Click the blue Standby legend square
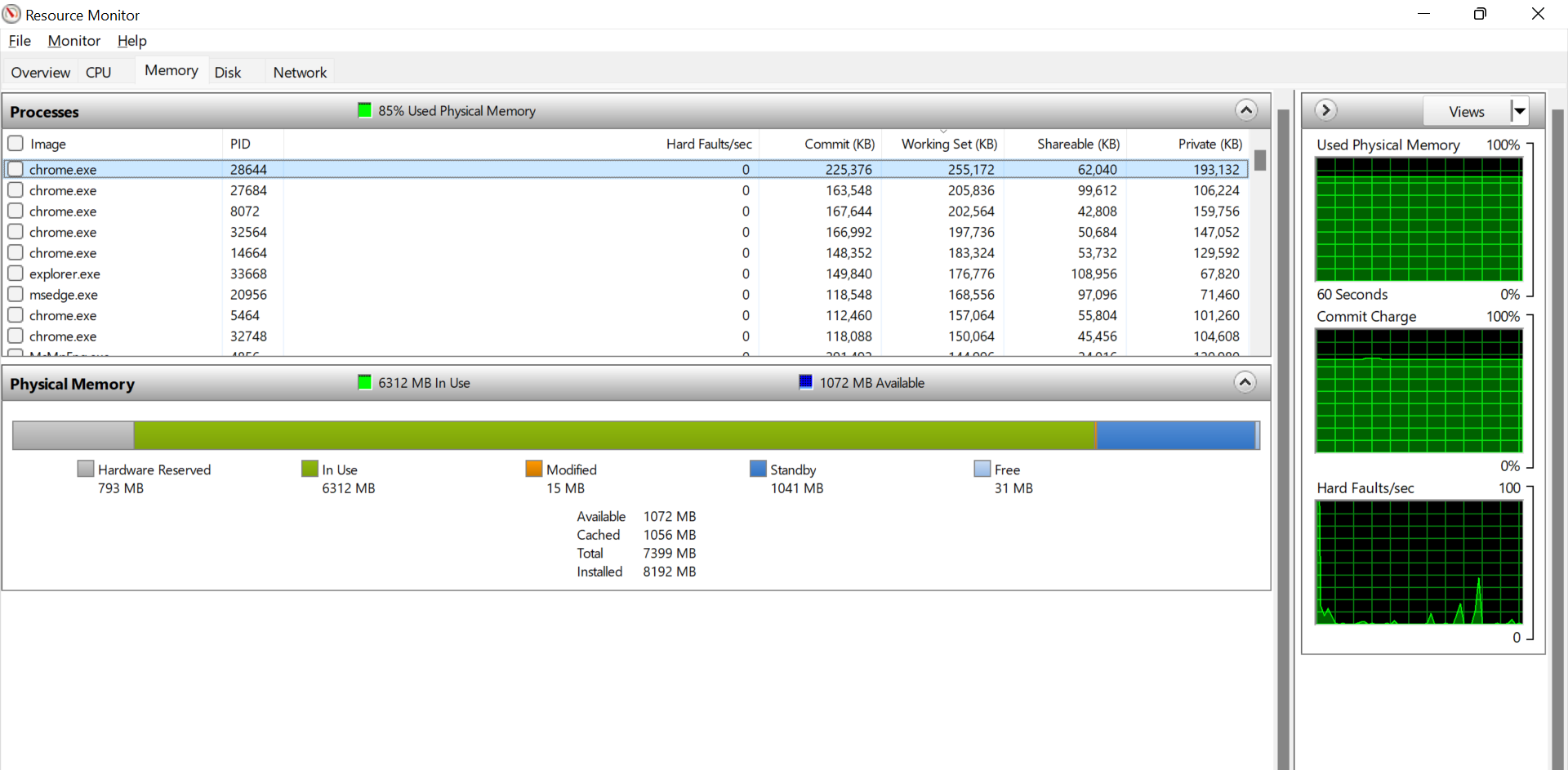 758,469
